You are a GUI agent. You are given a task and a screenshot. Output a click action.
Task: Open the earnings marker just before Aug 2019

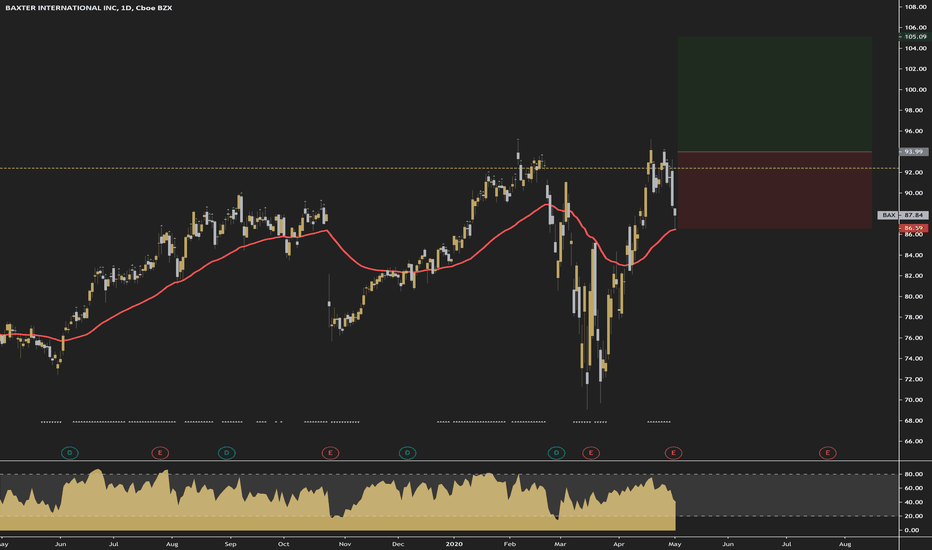(160, 453)
